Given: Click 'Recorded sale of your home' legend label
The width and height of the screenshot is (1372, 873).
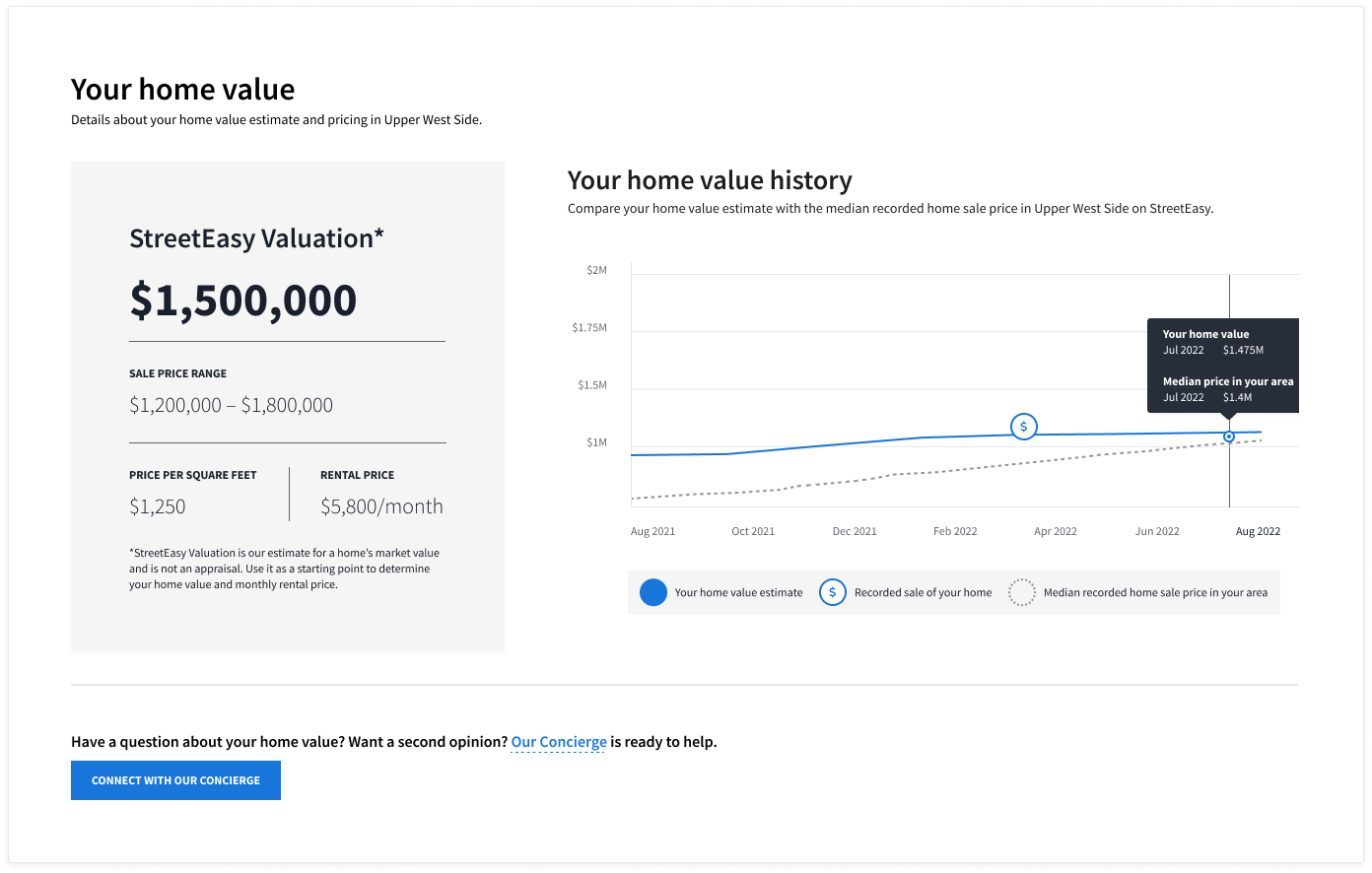Looking at the screenshot, I should 923,592.
